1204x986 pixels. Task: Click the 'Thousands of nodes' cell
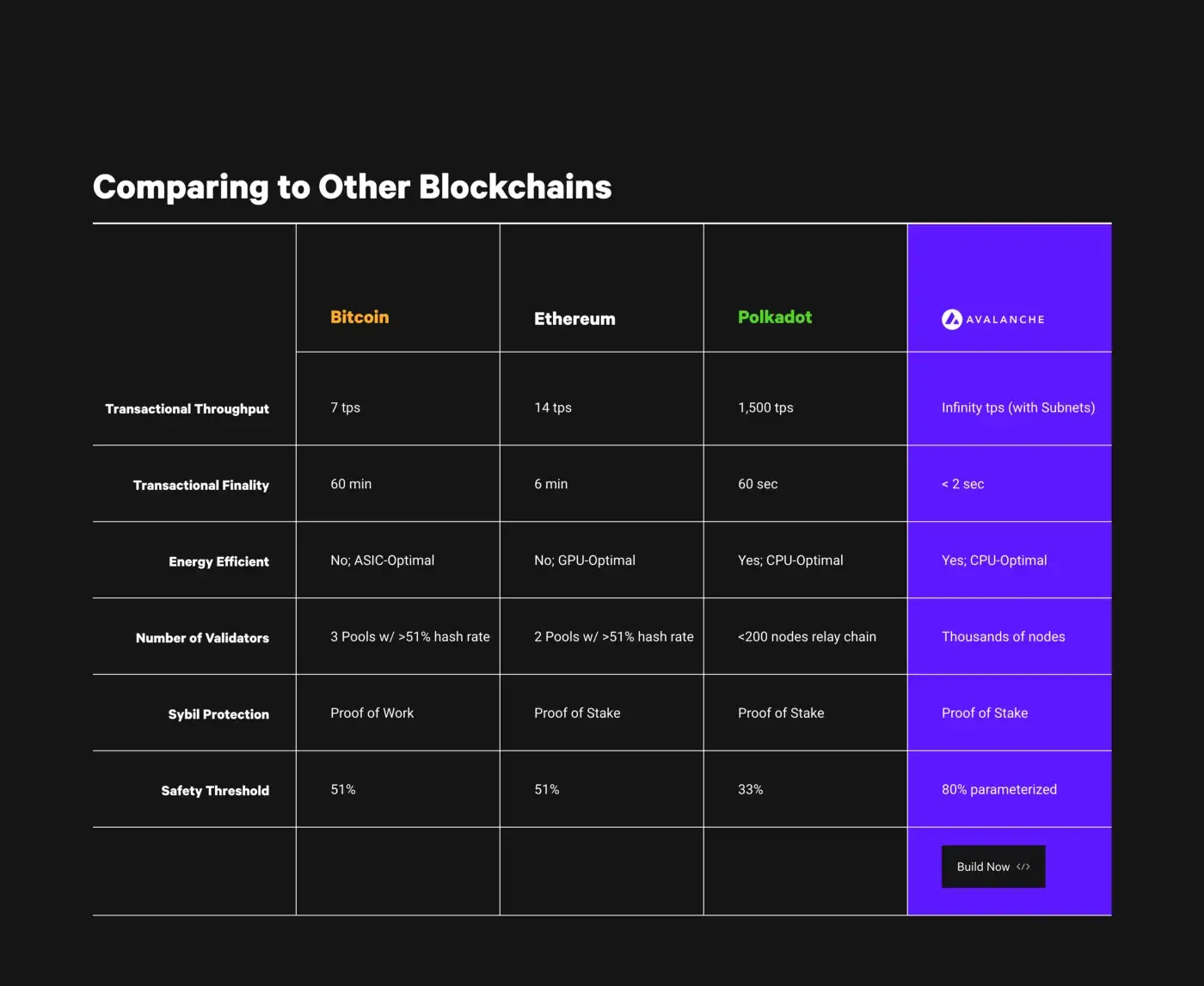coord(1003,636)
